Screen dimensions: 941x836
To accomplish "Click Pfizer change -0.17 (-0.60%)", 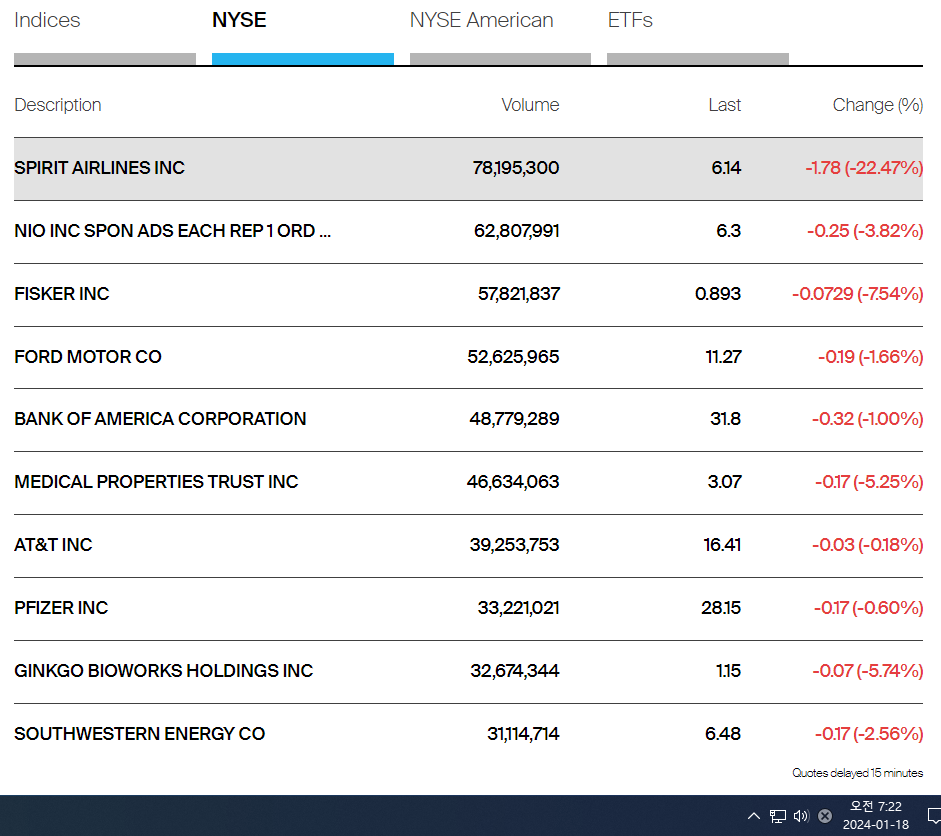I will coord(868,608).
